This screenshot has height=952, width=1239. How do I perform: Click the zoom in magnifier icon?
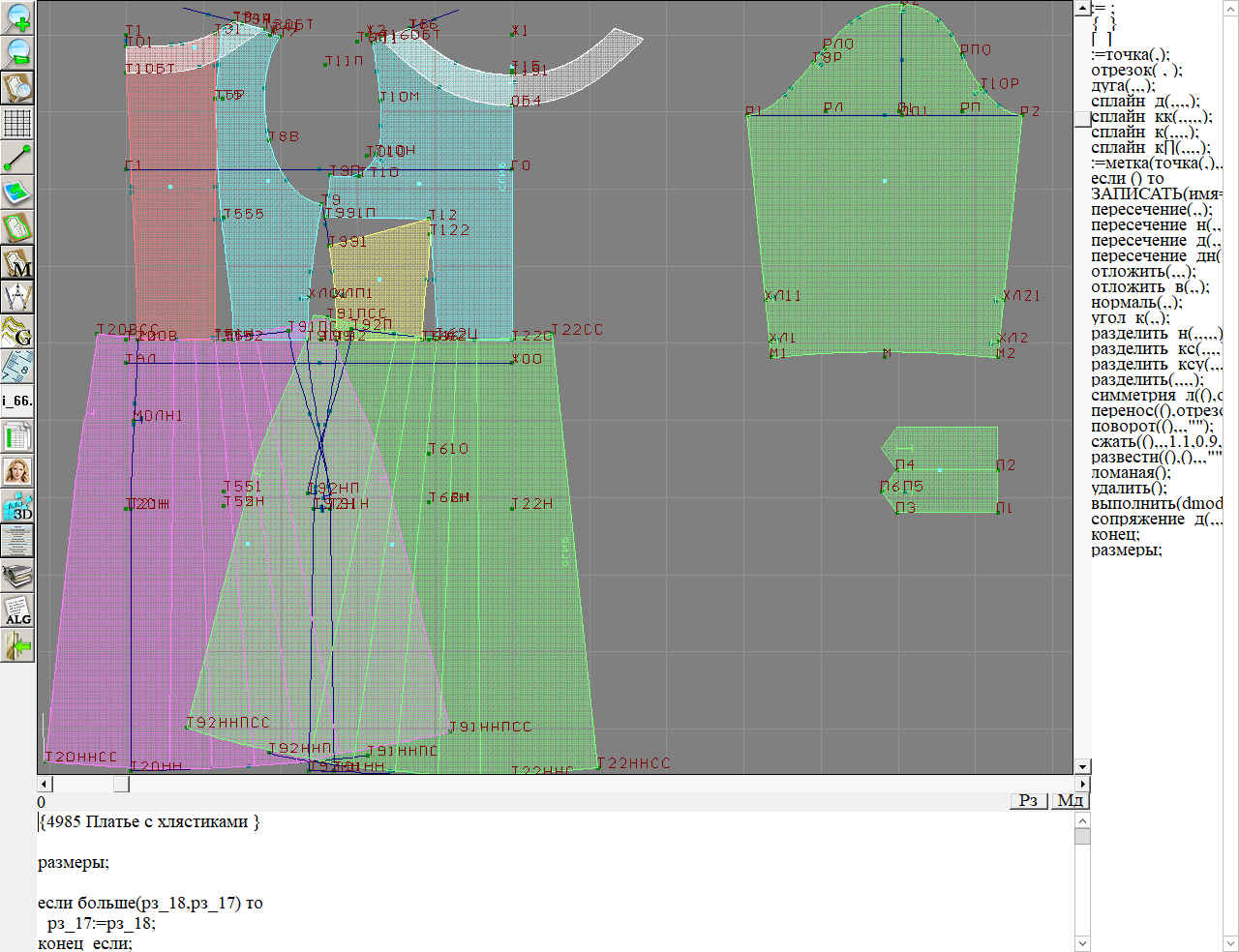[18, 17]
